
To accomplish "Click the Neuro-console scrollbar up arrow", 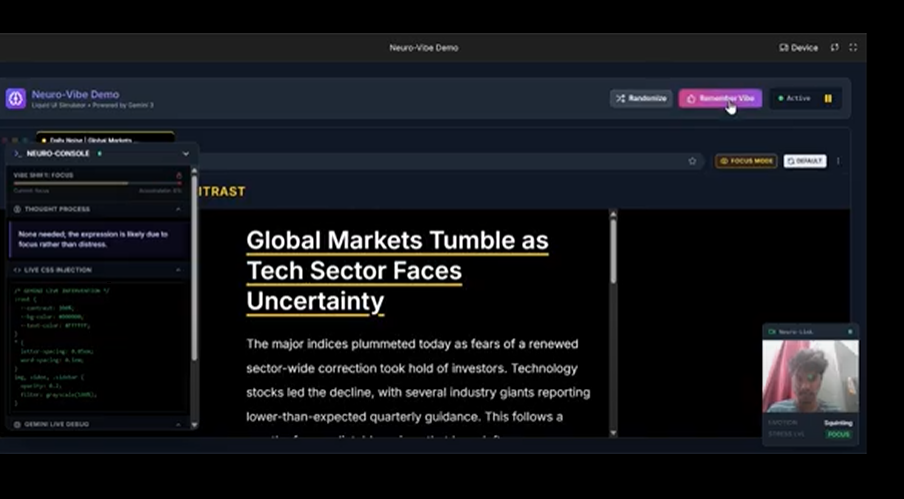I will pyautogui.click(x=194, y=171).
